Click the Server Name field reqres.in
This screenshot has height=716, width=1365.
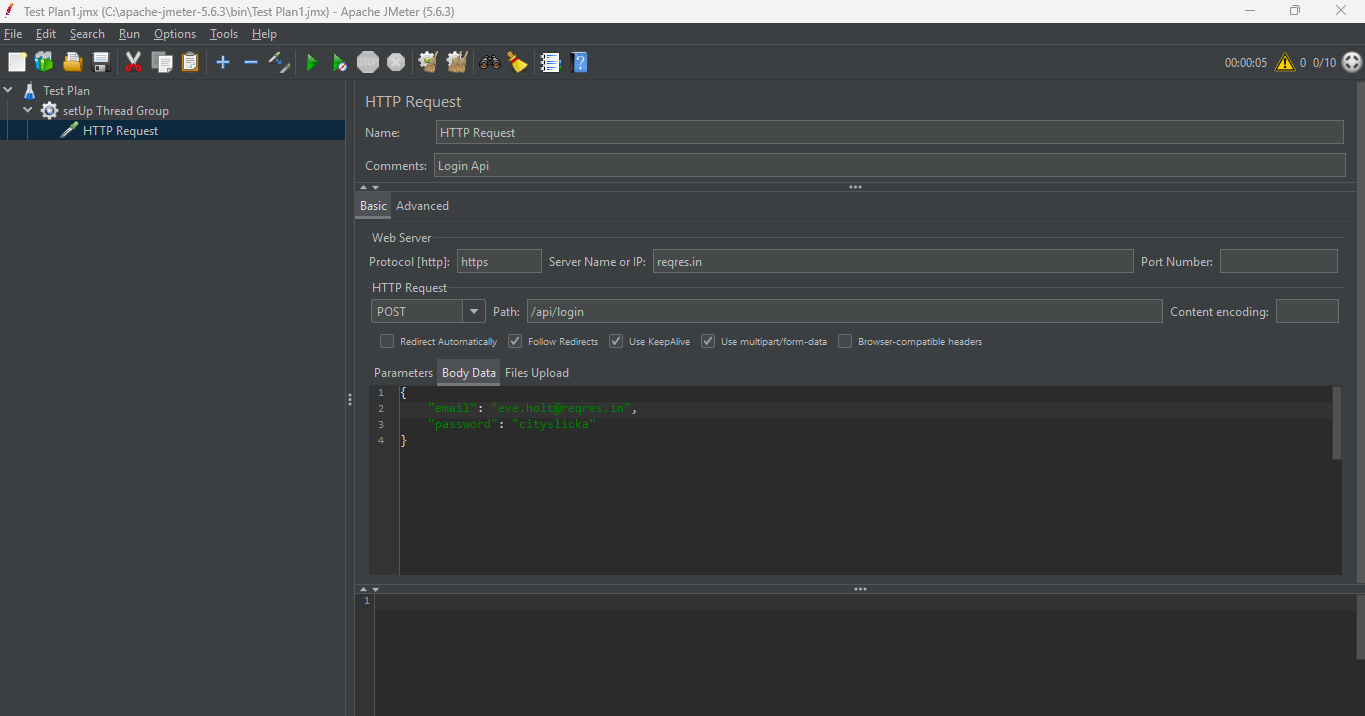(893, 261)
